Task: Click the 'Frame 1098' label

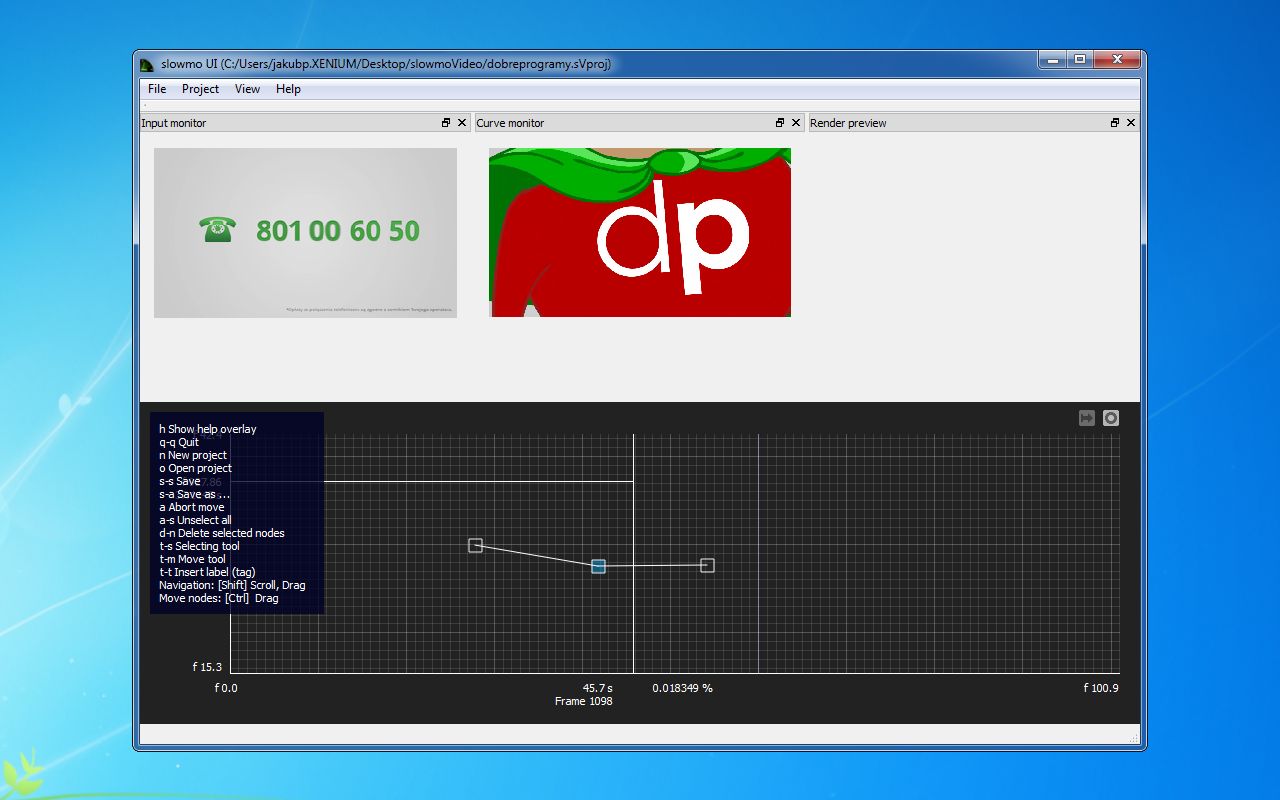Action: [x=584, y=701]
